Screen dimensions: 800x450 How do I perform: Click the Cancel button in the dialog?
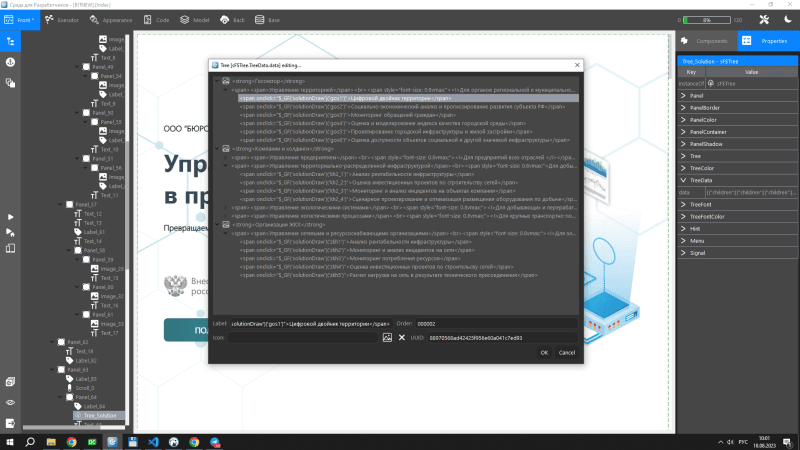point(566,352)
